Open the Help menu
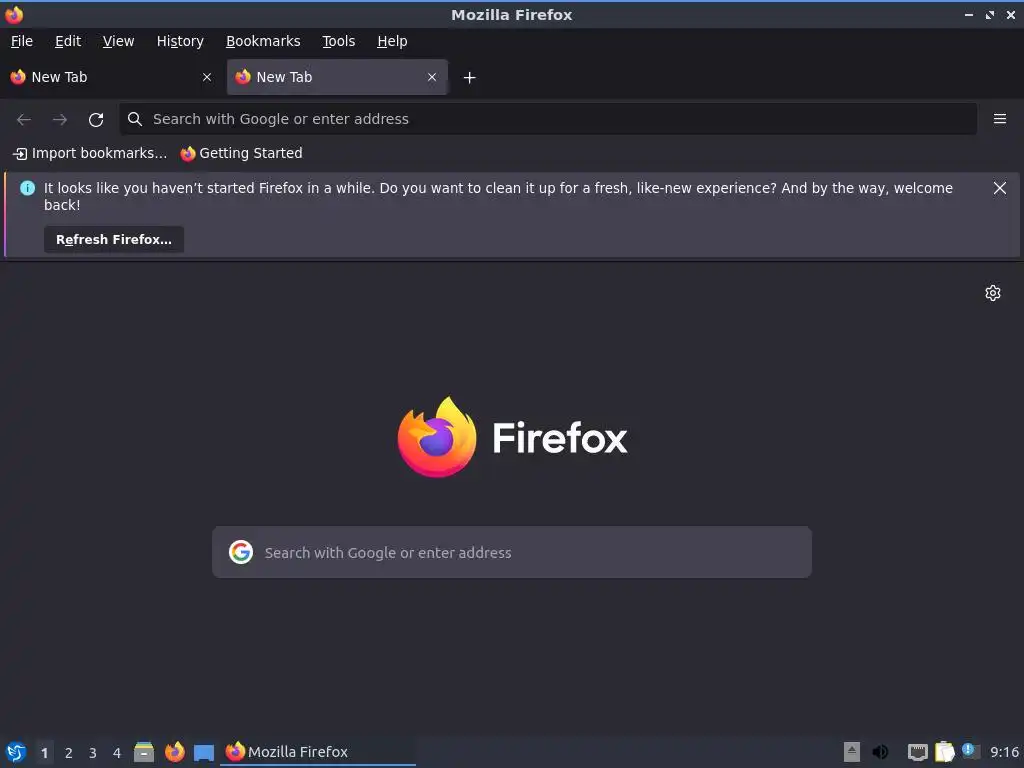1024x768 pixels. 392,41
